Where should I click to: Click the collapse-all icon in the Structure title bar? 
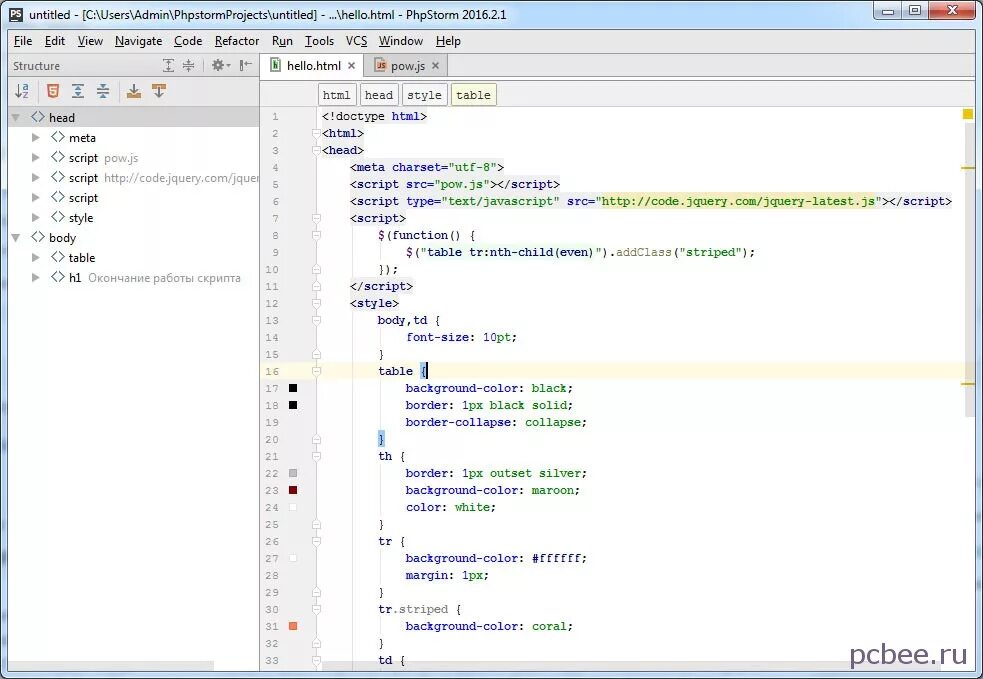click(188, 65)
